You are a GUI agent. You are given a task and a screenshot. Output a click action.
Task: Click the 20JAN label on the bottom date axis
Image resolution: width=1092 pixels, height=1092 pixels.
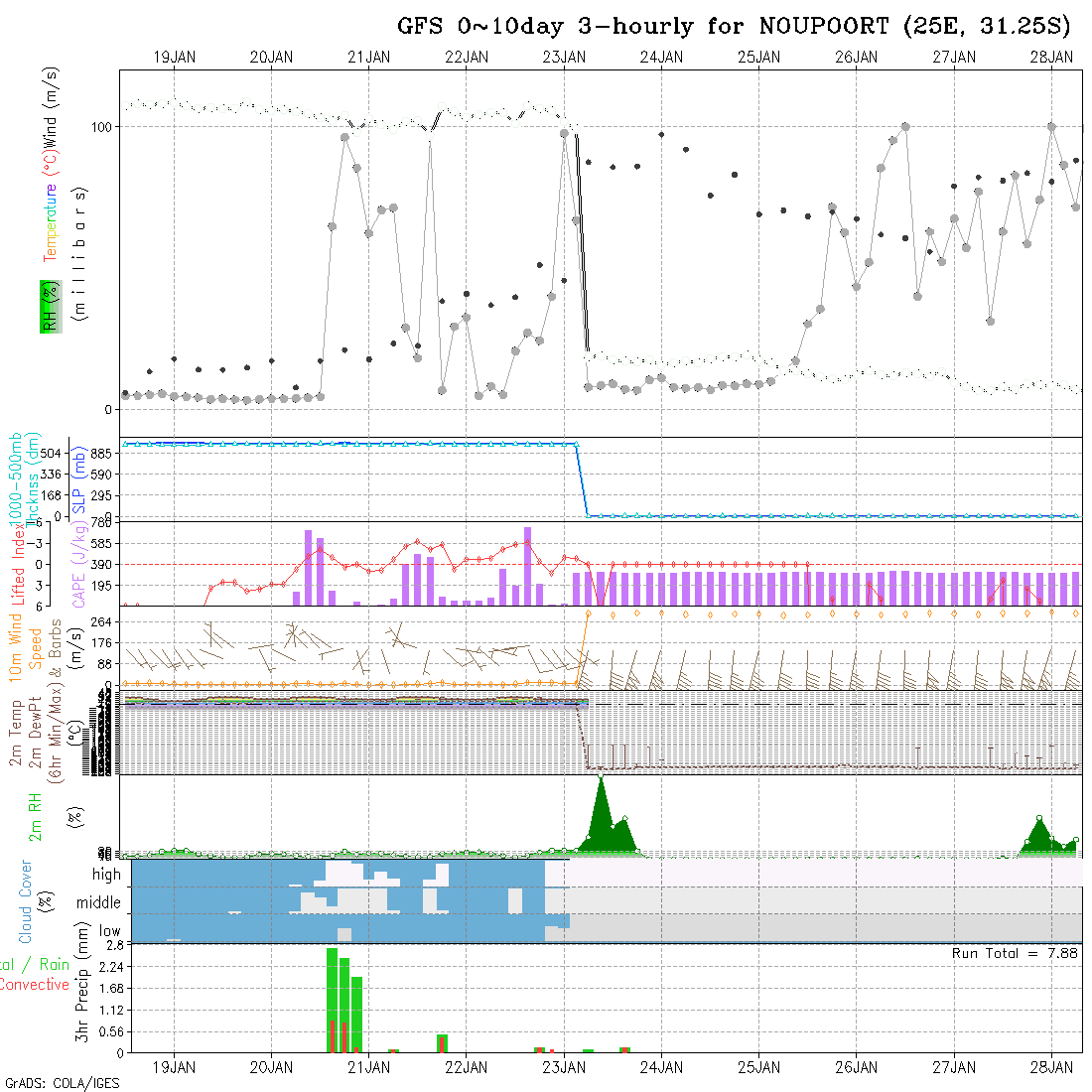[x=272, y=1067]
